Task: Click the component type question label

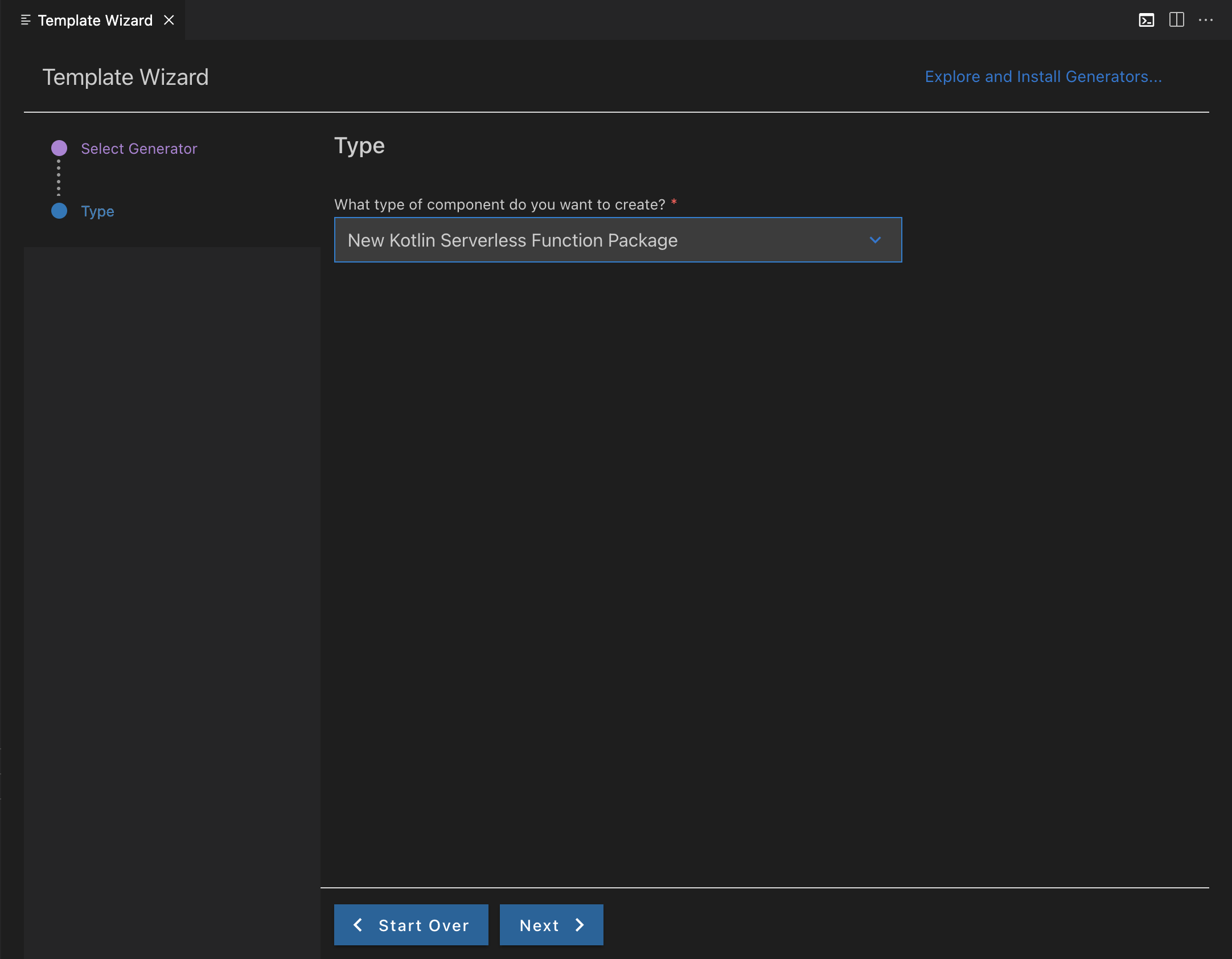Action: point(499,204)
